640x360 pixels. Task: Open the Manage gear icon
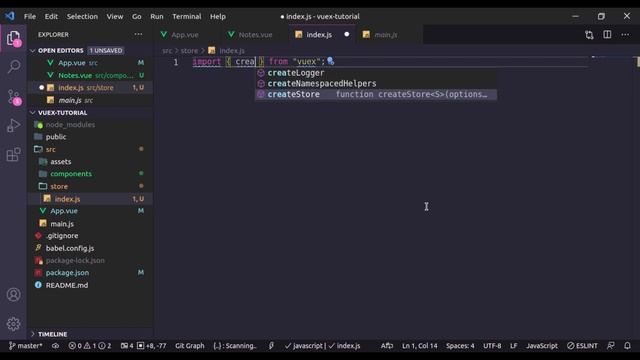coord(13,324)
